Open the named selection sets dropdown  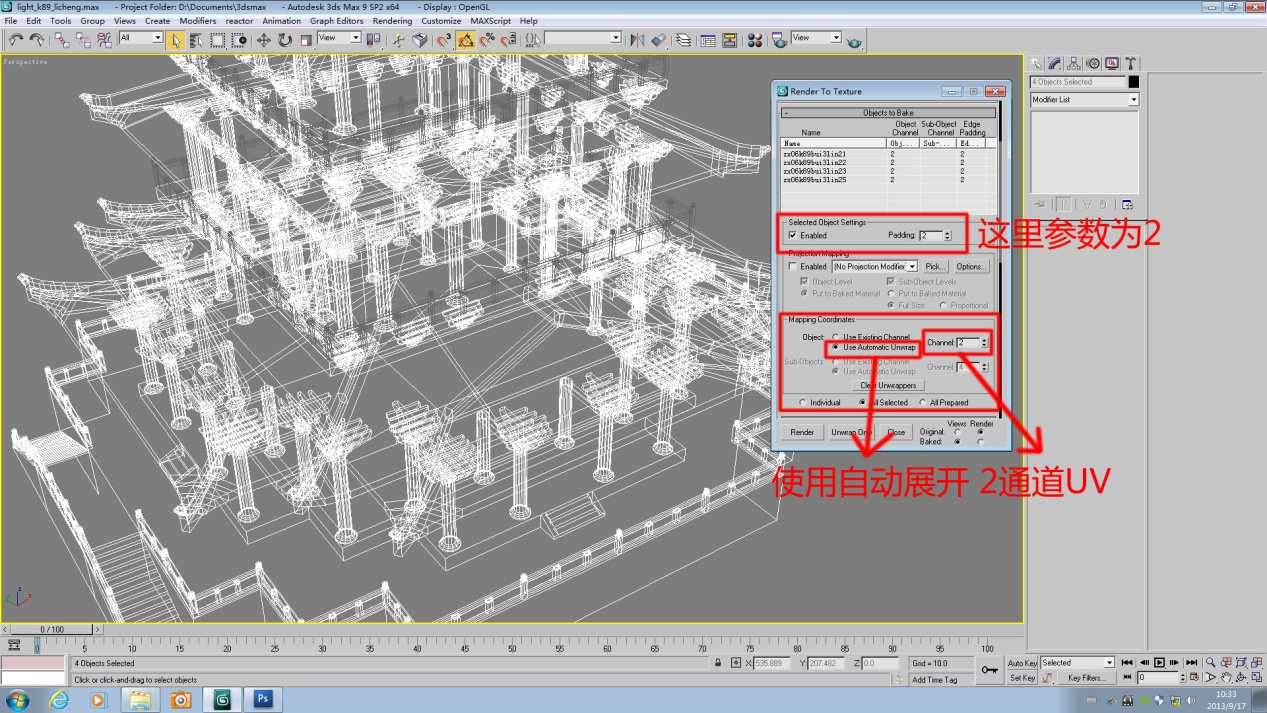[x=615, y=38]
